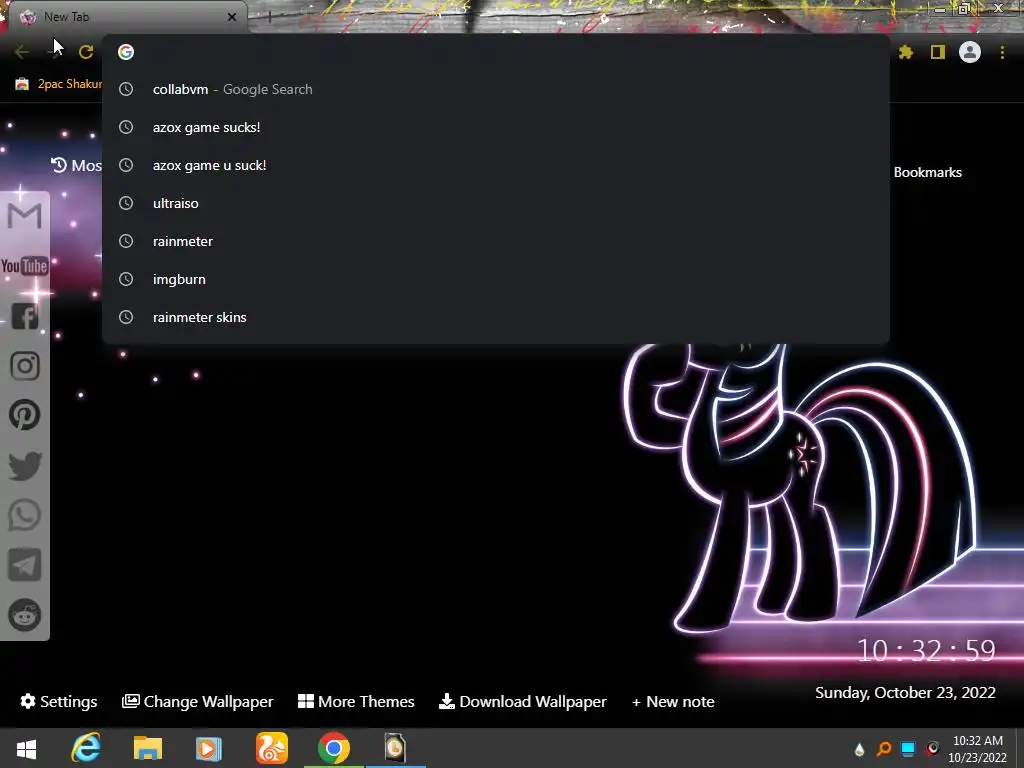Choose the 'imgburn' suggestion
Viewport: 1024px width, 768px height.
click(x=496, y=279)
